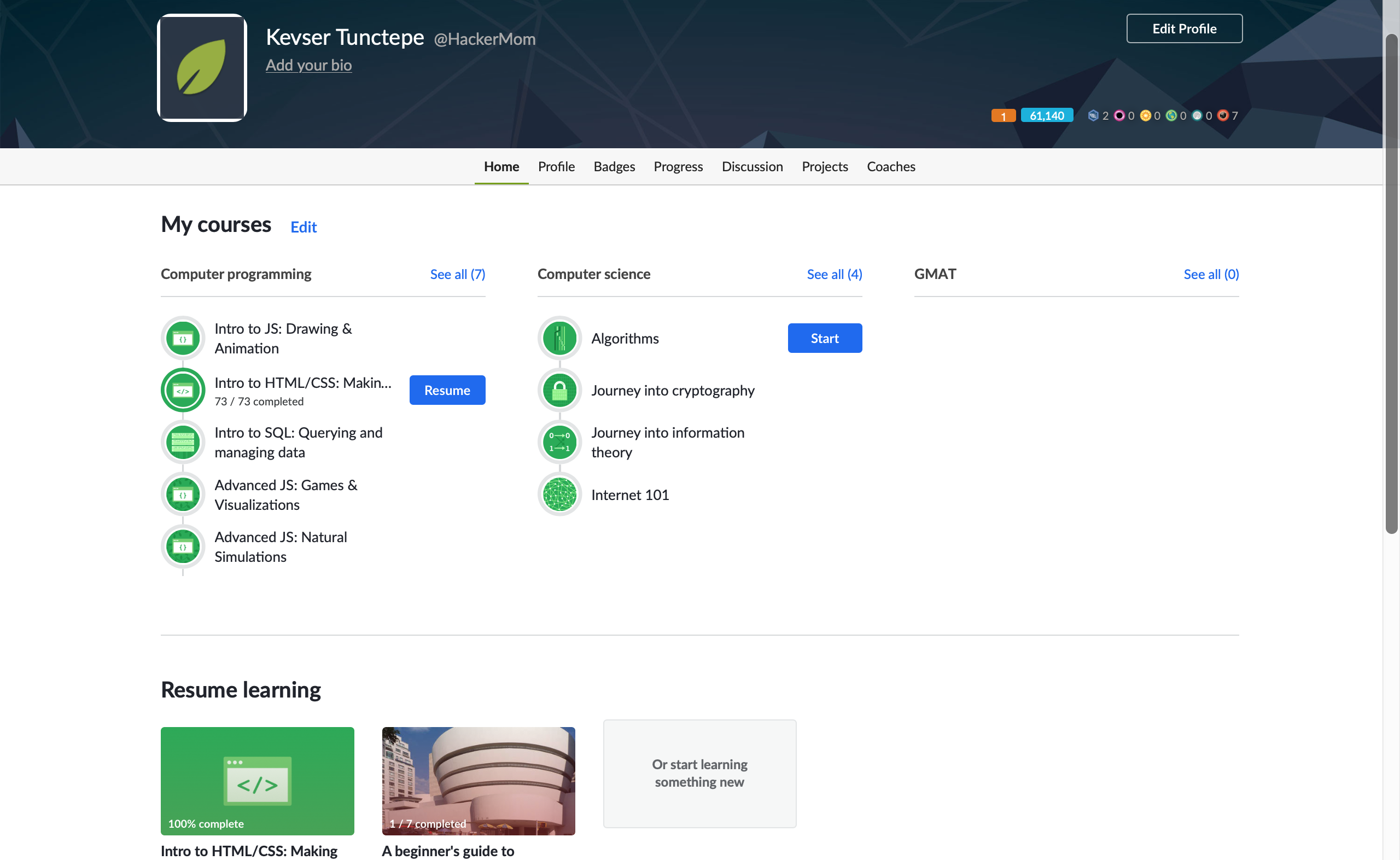Click the Journey into cryptography lock icon
The height and width of the screenshot is (860, 1400).
pos(559,390)
